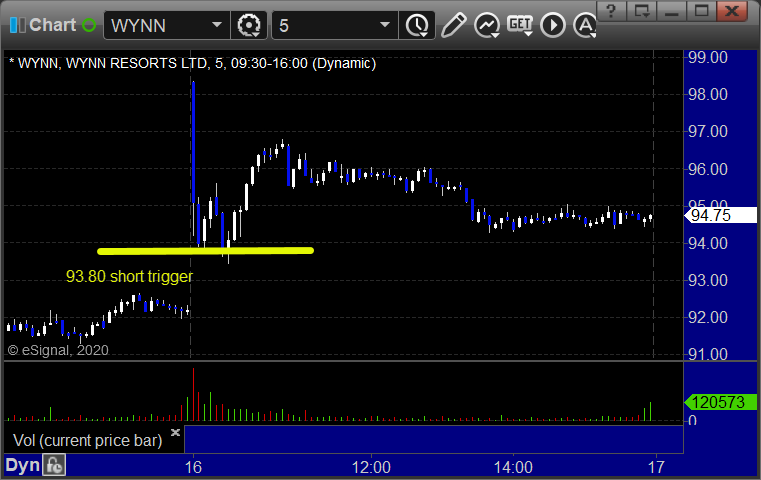Click the 98.00 price axis label
This screenshot has height=480, width=761.
[708, 94]
